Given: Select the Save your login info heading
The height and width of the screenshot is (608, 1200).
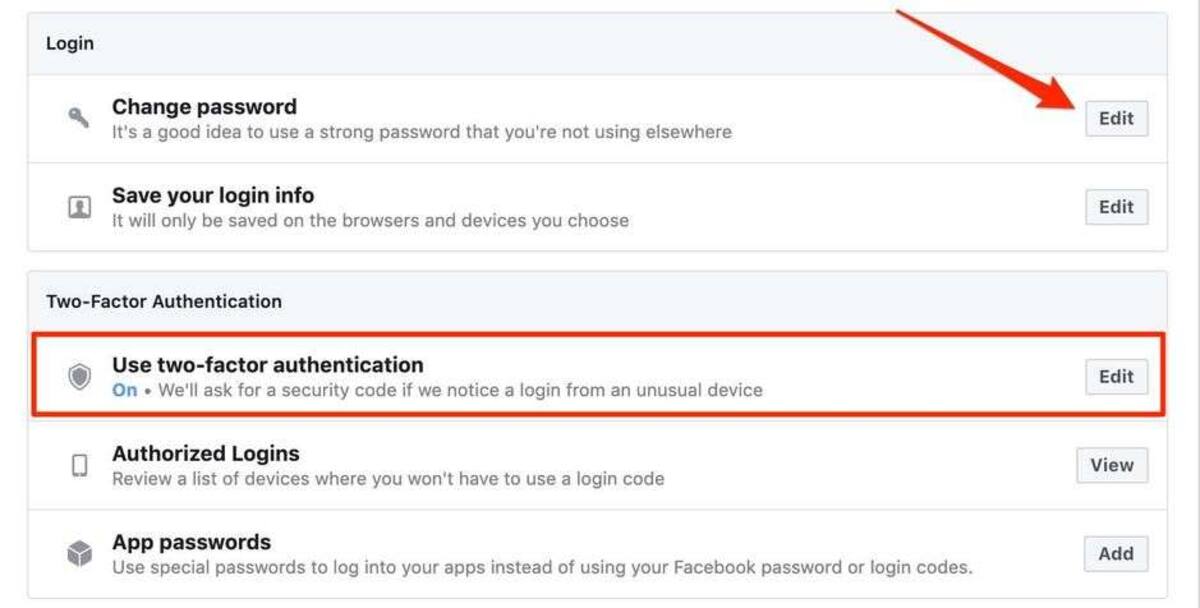Looking at the screenshot, I should tap(213, 195).
